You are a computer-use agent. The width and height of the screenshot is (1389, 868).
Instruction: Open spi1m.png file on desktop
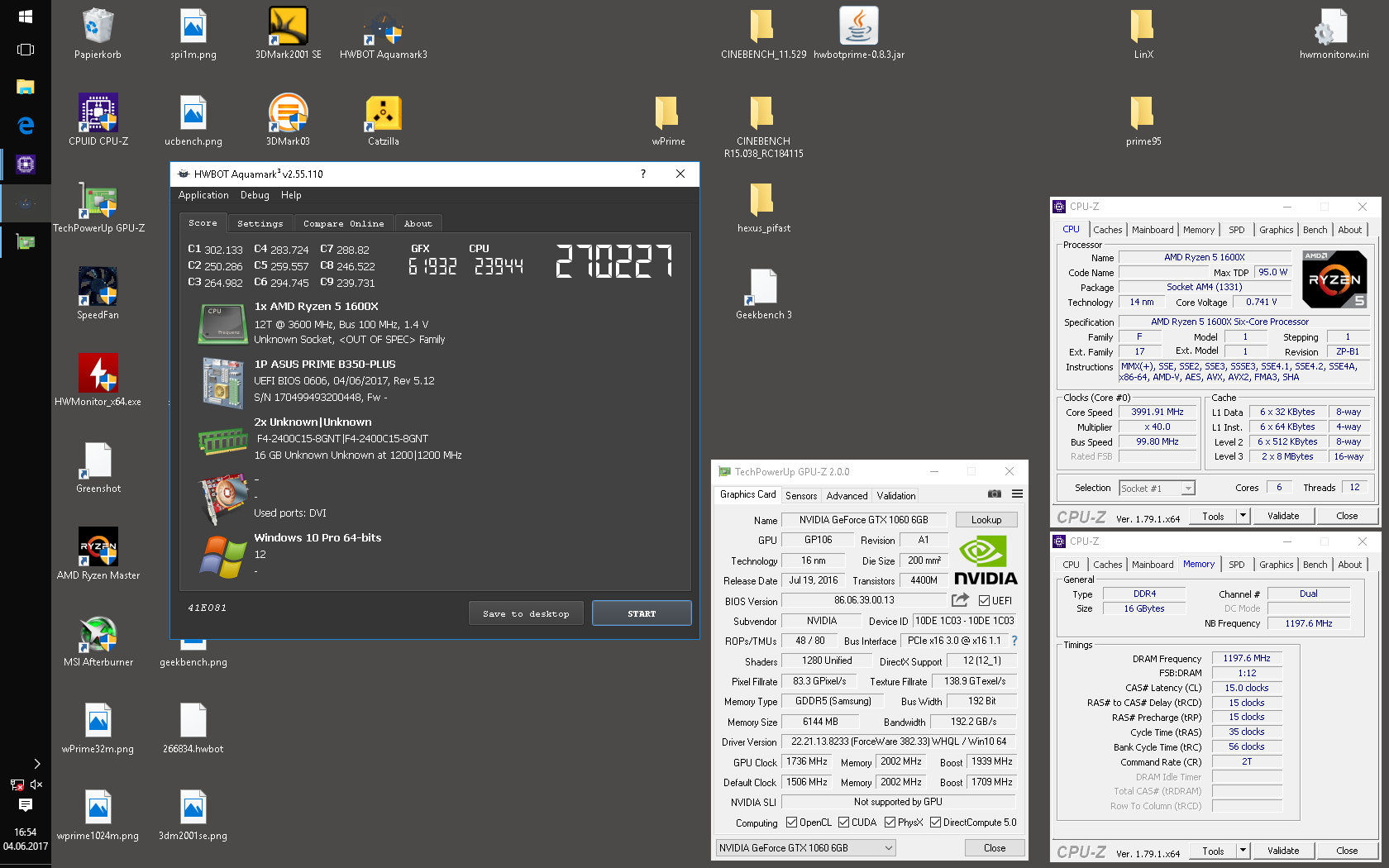coord(193,33)
